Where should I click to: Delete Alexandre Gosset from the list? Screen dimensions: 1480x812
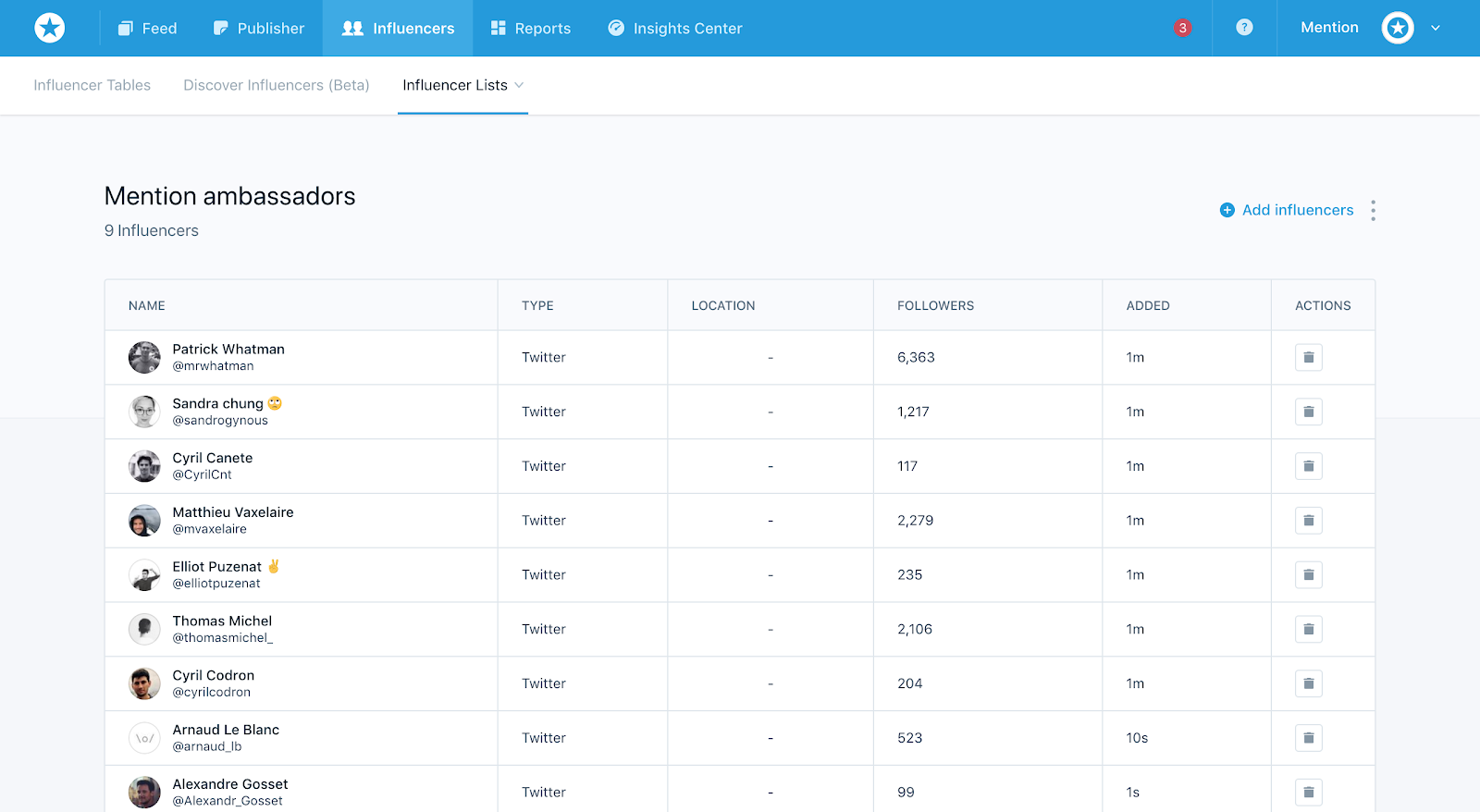click(1309, 793)
